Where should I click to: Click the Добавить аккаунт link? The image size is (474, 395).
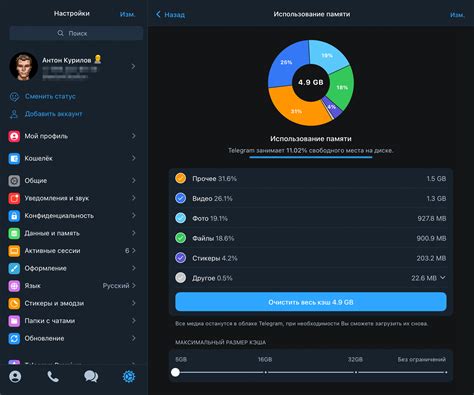(x=53, y=114)
